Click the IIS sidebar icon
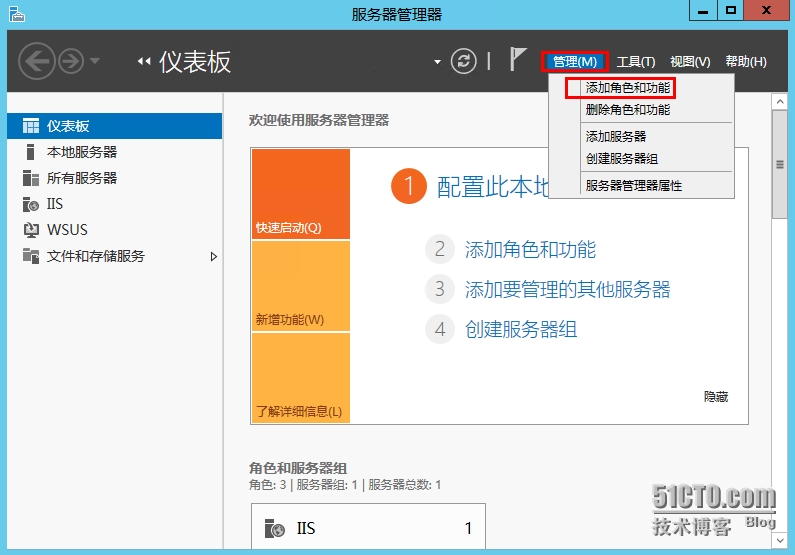Image resolution: width=795 pixels, height=555 pixels. (x=30, y=204)
